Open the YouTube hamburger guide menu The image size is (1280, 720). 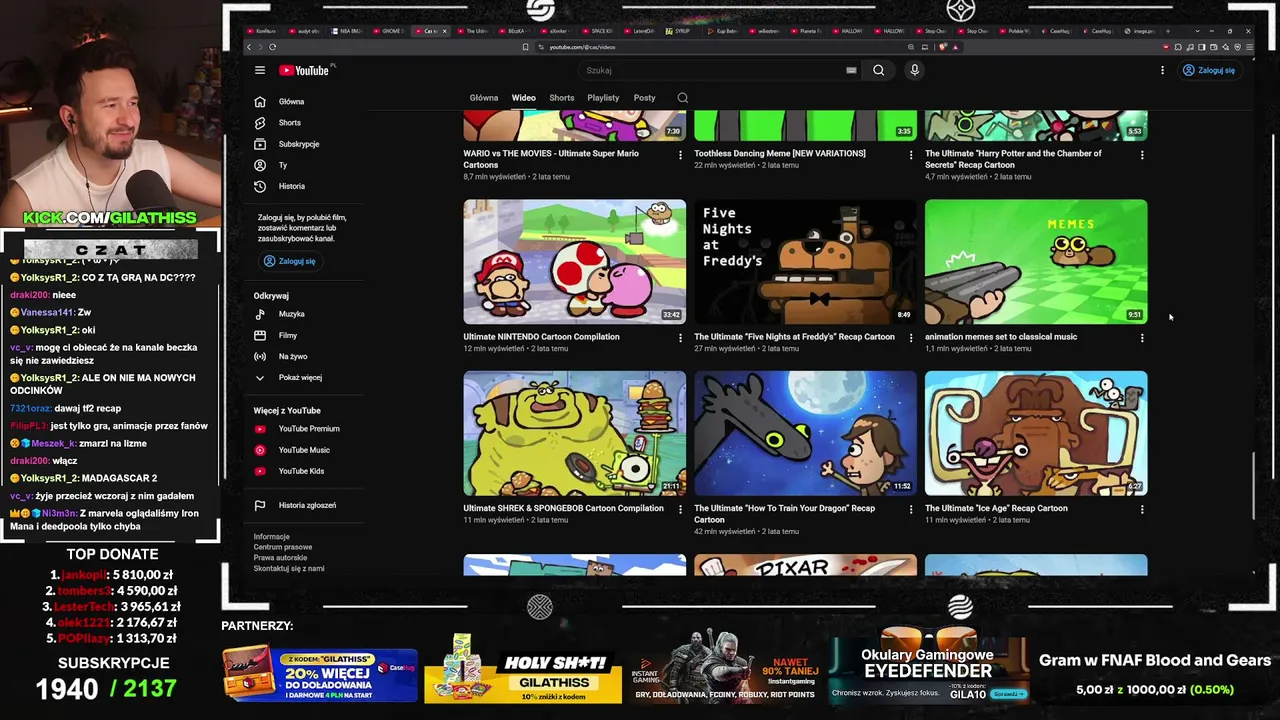tap(260, 70)
